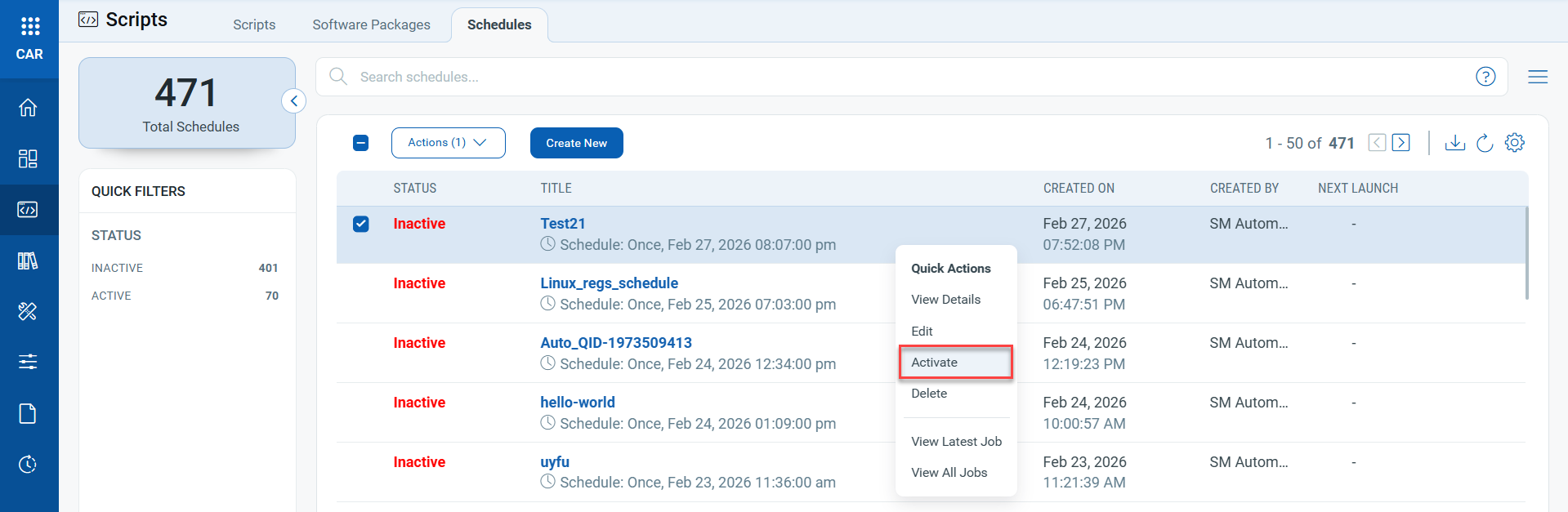The image size is (1568, 512).
Task: Uncheck the Test21 schedule checkbox
Action: [x=360, y=224]
